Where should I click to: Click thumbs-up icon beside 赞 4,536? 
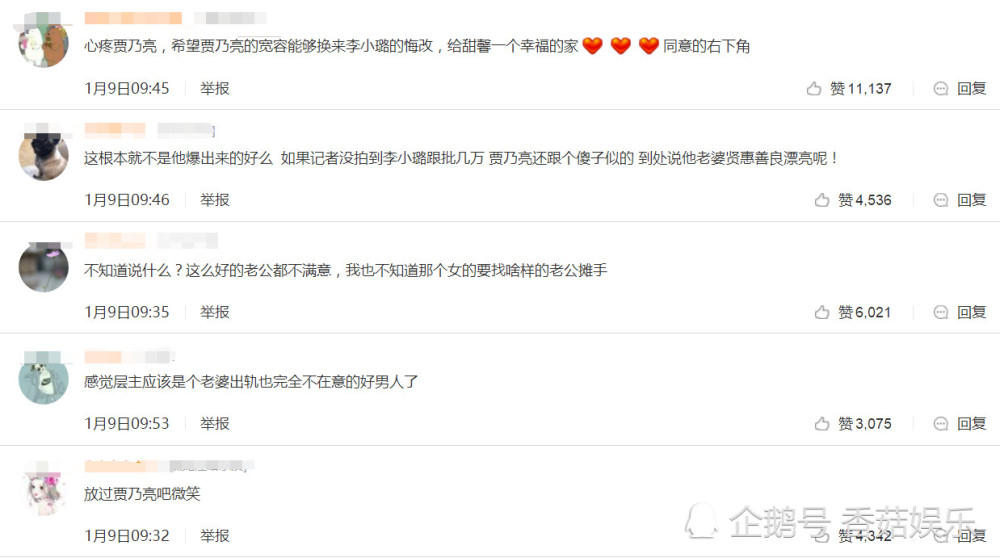tap(822, 200)
